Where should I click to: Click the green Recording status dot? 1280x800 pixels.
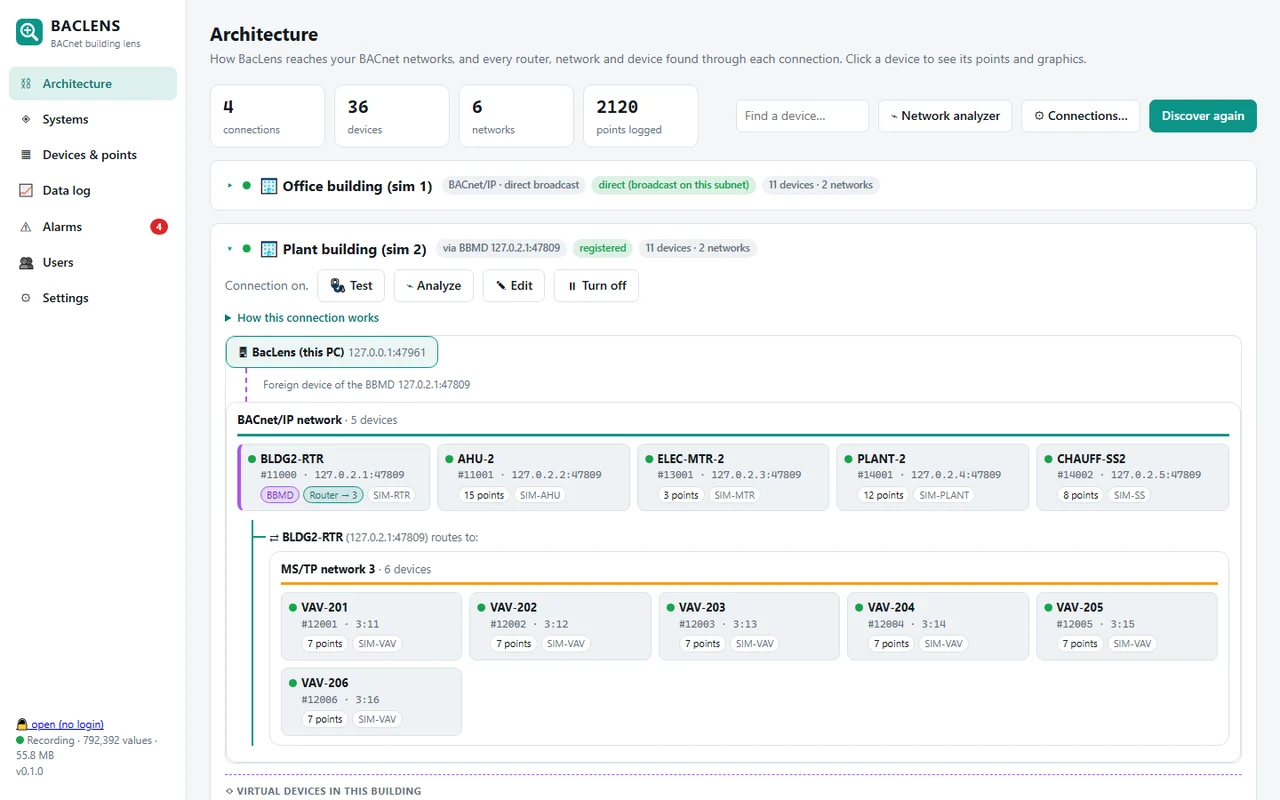pos(20,740)
